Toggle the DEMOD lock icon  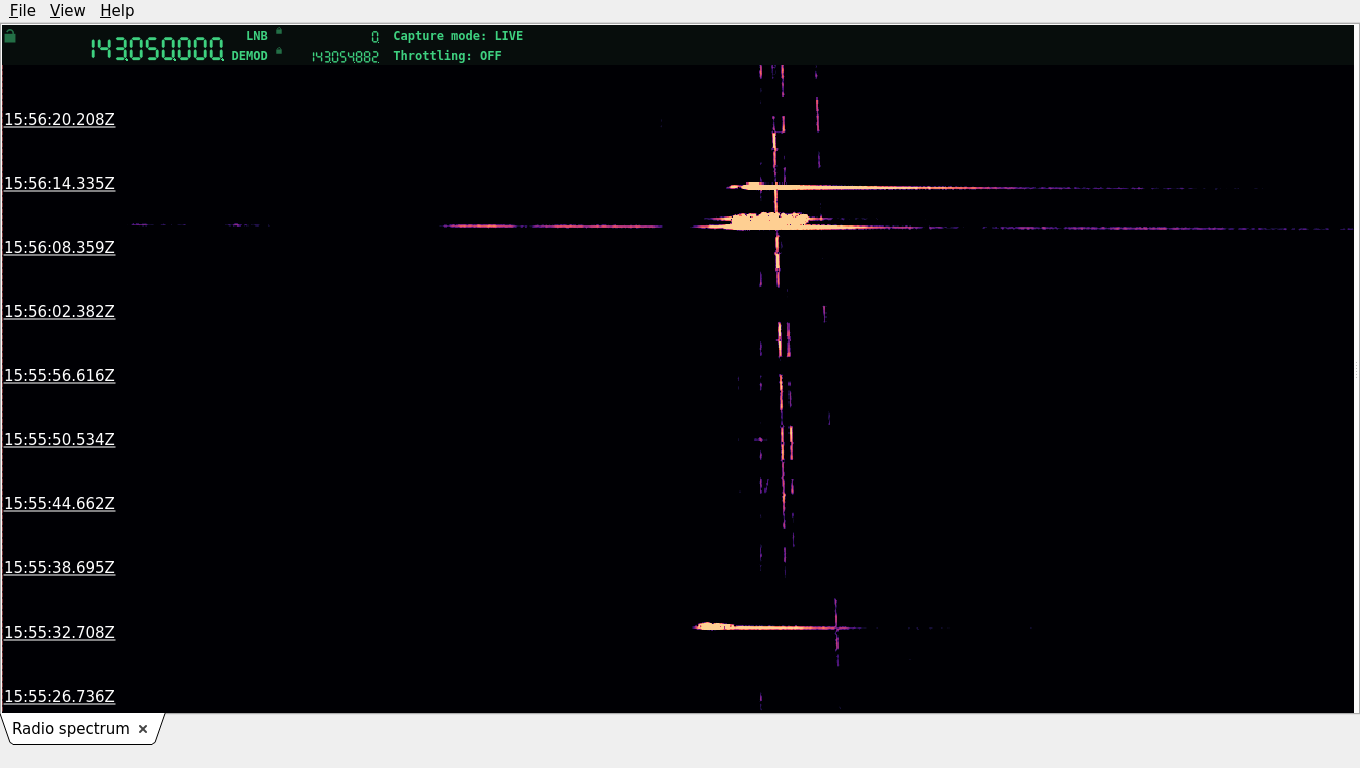pyautogui.click(x=279, y=51)
